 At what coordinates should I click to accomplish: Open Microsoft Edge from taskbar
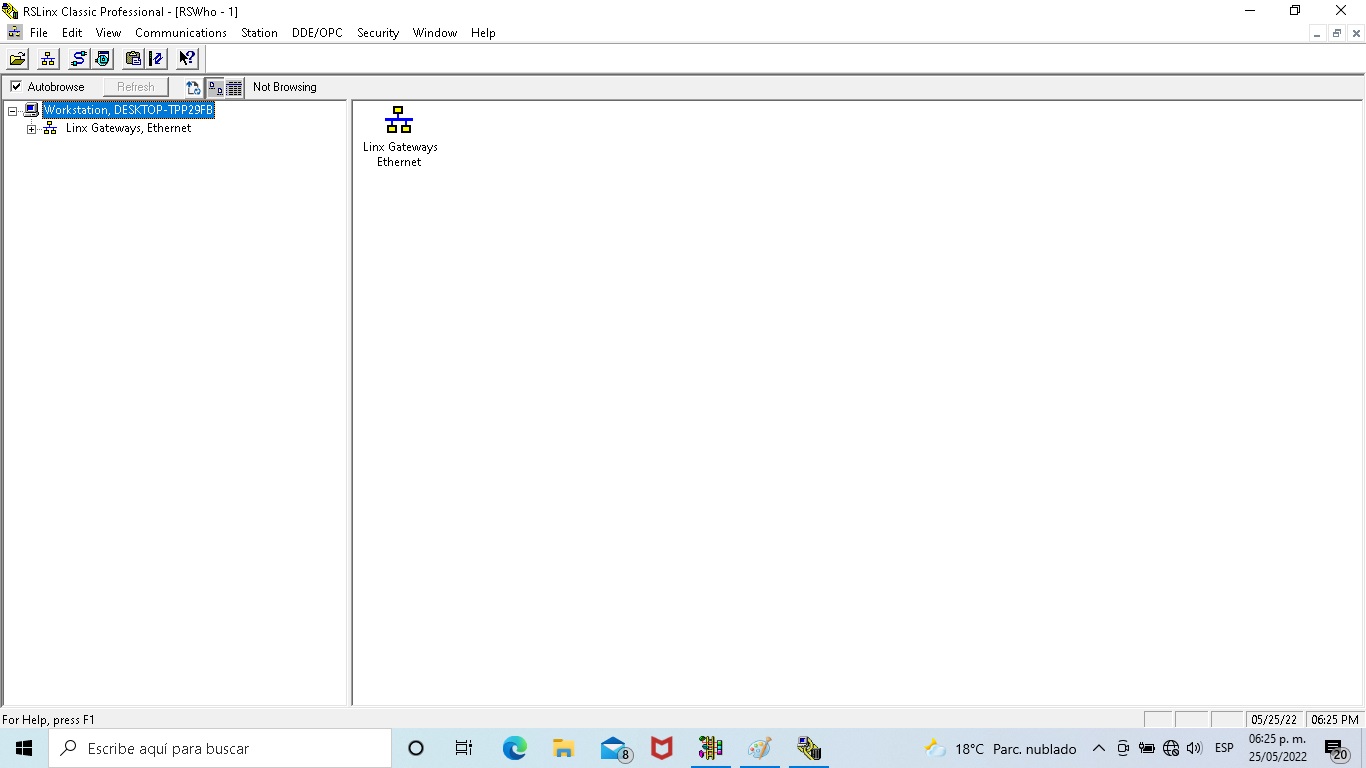(514, 748)
